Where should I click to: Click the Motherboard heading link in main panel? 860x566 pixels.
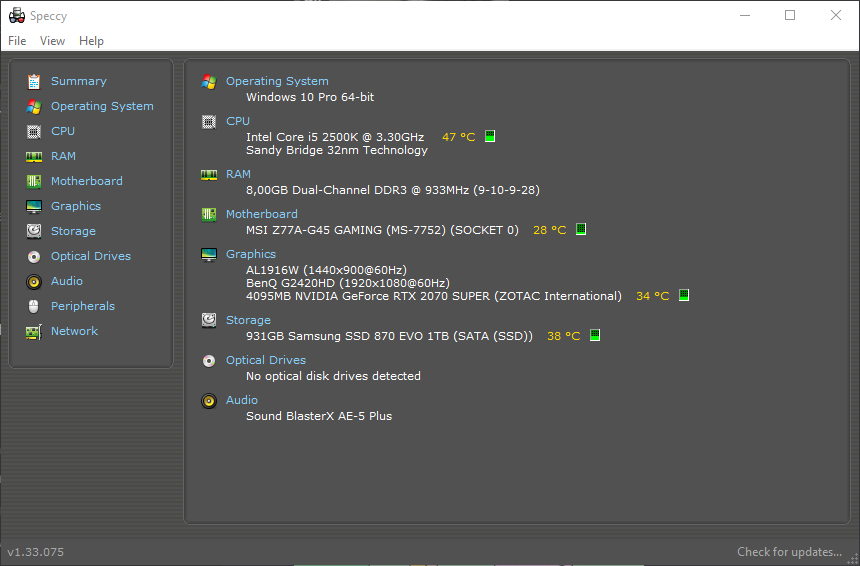[262, 214]
